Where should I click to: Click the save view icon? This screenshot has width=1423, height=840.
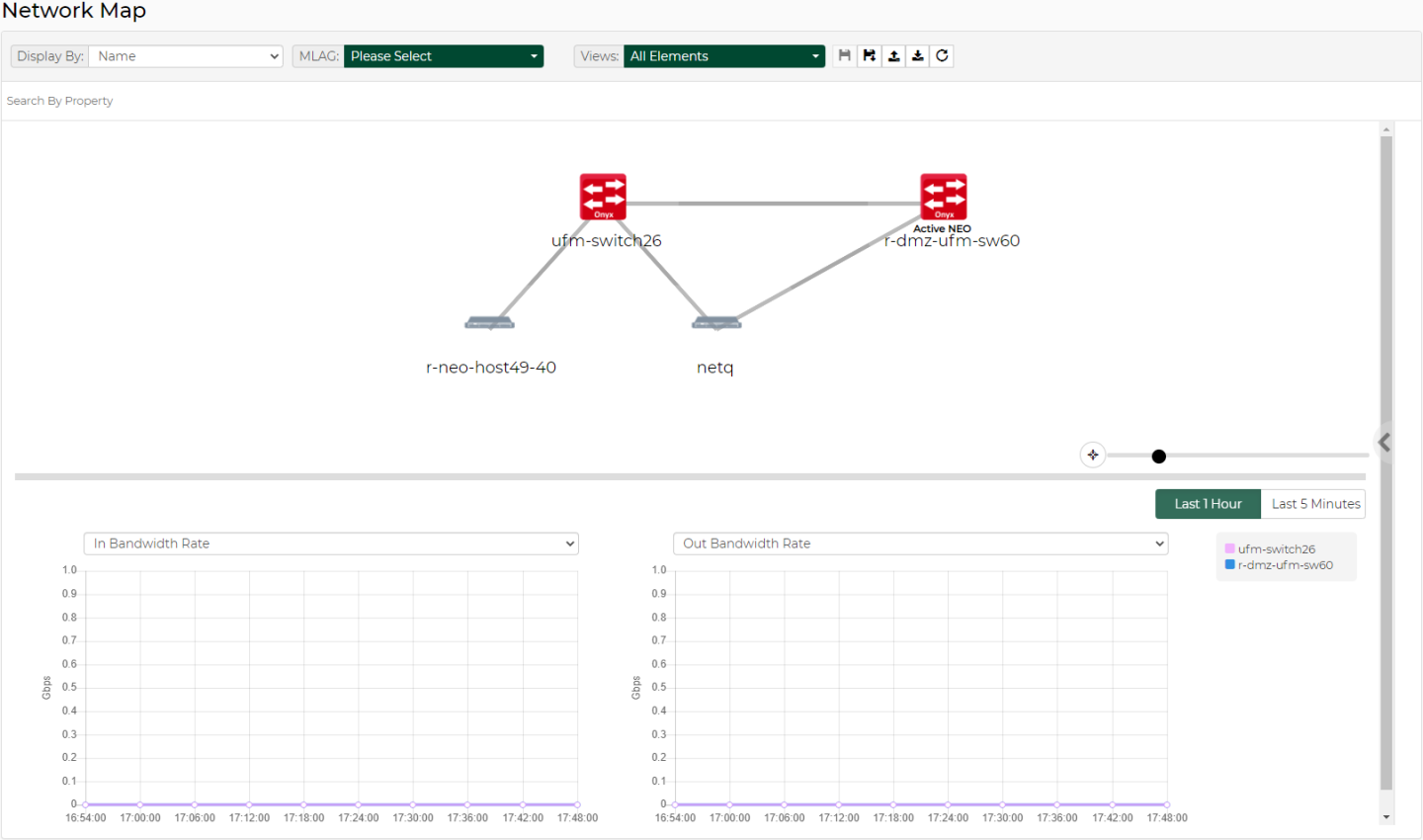tap(845, 56)
